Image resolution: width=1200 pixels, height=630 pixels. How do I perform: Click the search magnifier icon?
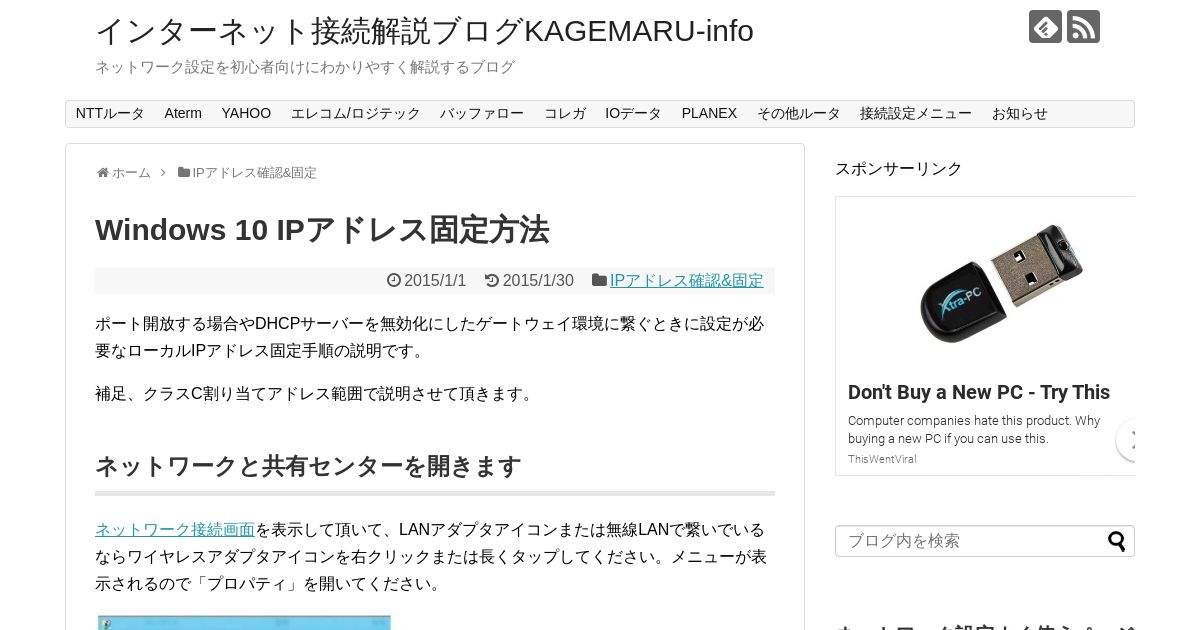pyautogui.click(x=1117, y=541)
